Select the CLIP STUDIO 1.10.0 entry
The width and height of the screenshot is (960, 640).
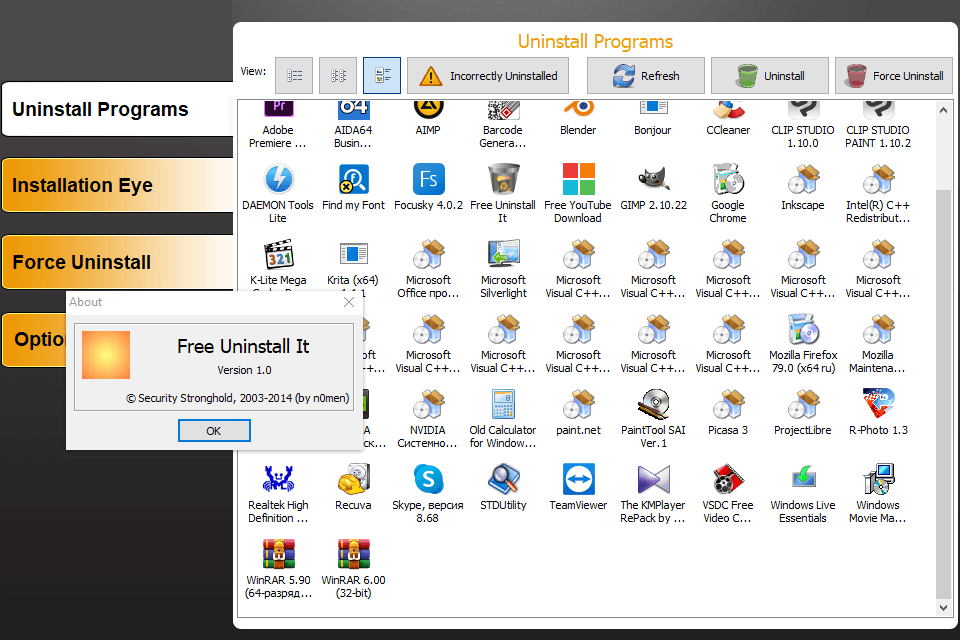pos(803,125)
